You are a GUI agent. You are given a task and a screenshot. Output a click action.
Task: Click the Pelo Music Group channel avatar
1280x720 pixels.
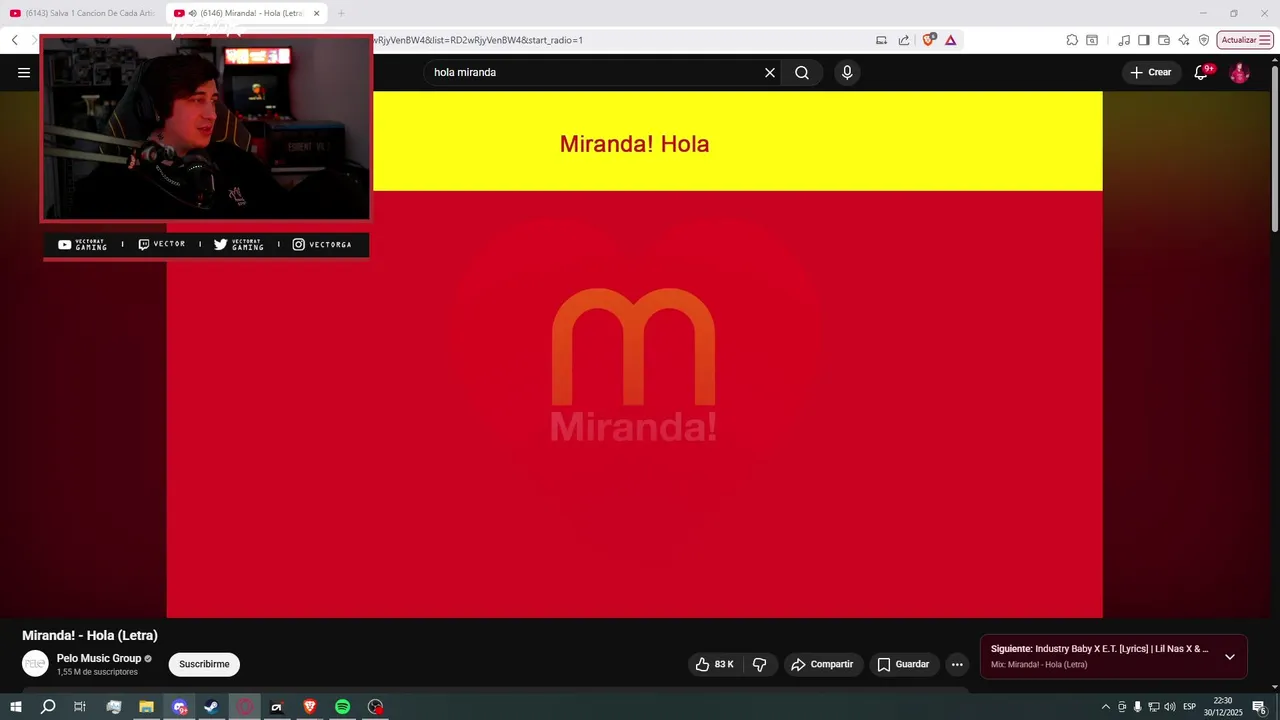pyautogui.click(x=35, y=664)
